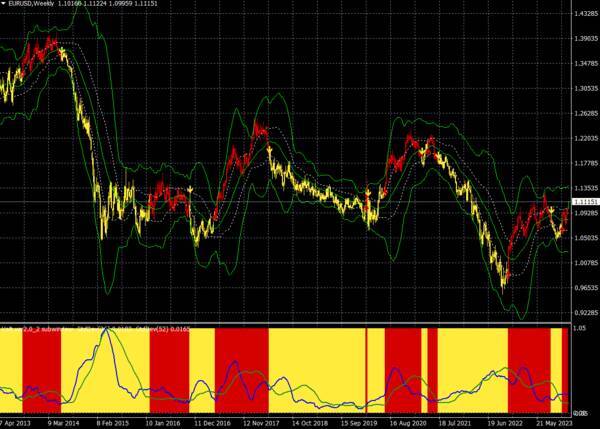600x429 pixels.
Task: Click the 1.13535 price axis label
Action: pyautogui.click(x=583, y=188)
